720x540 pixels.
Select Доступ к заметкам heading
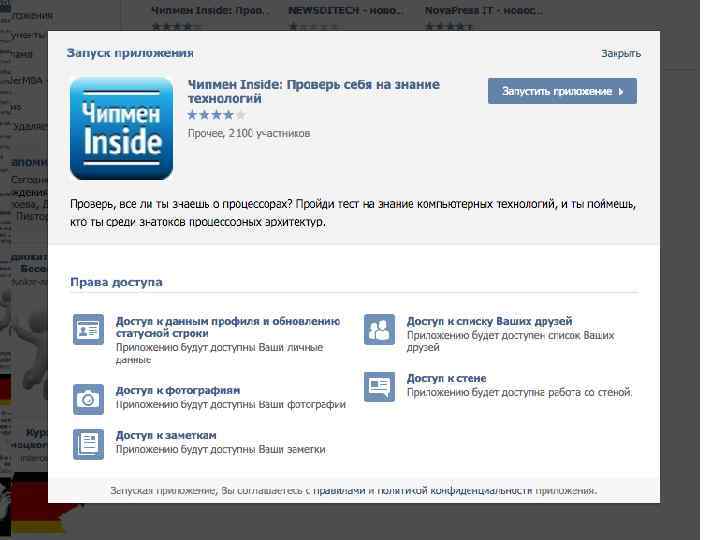(x=166, y=435)
